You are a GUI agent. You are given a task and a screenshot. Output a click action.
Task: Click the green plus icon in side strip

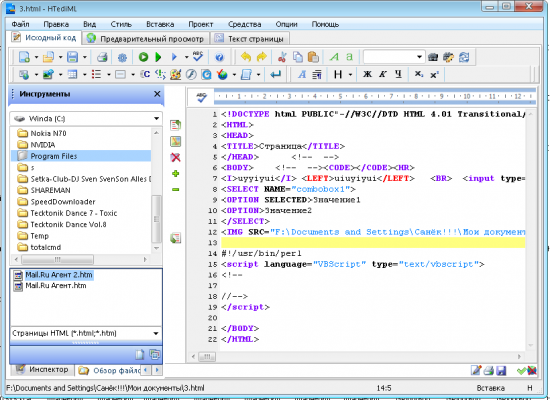[175, 173]
